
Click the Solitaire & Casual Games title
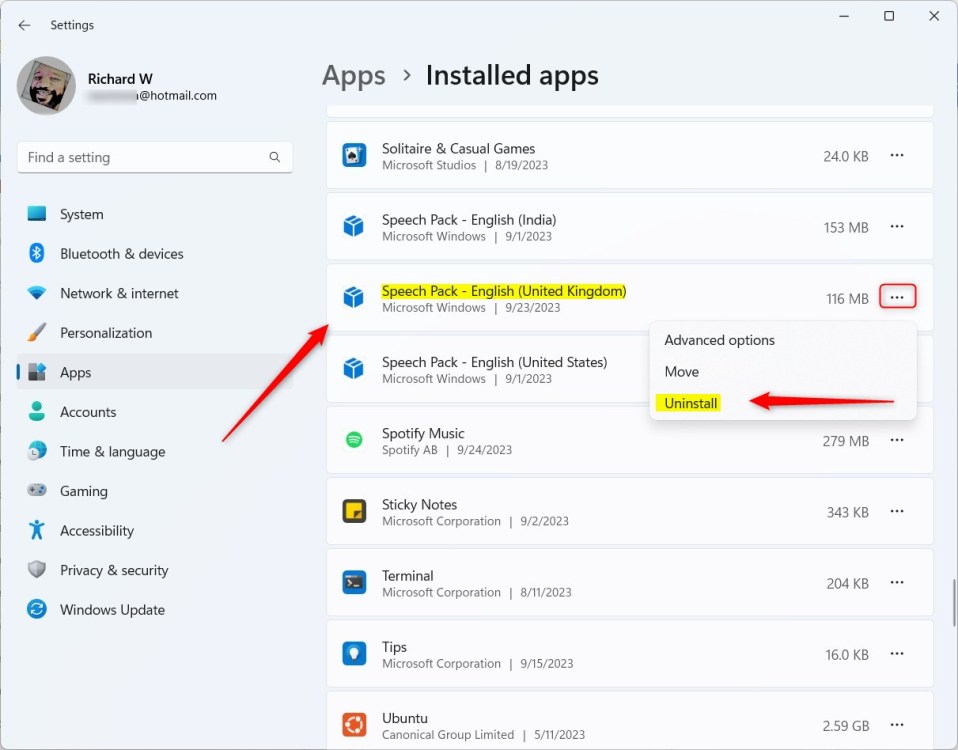tap(458, 148)
